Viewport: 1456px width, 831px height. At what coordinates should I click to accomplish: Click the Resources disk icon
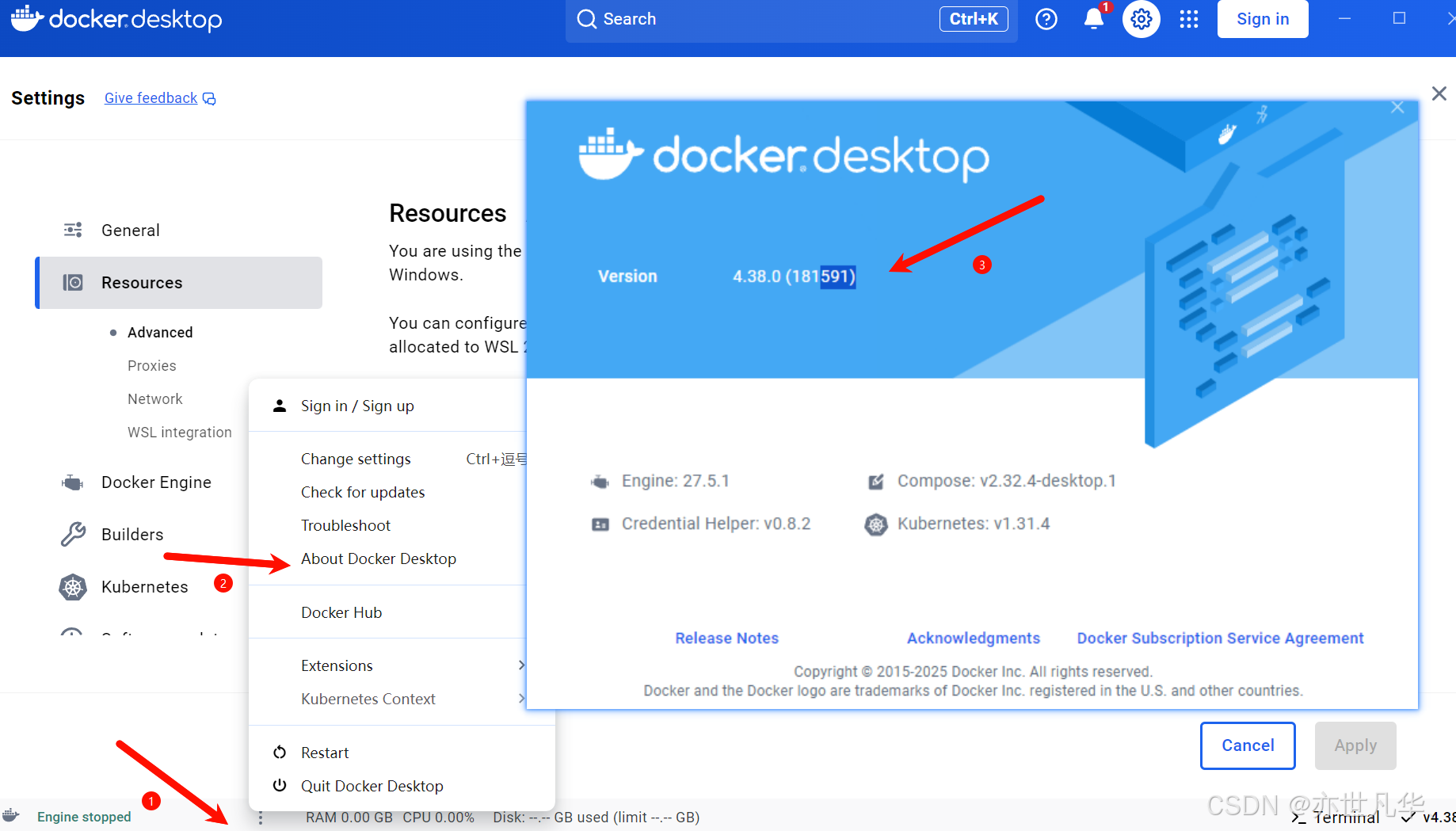tap(73, 283)
